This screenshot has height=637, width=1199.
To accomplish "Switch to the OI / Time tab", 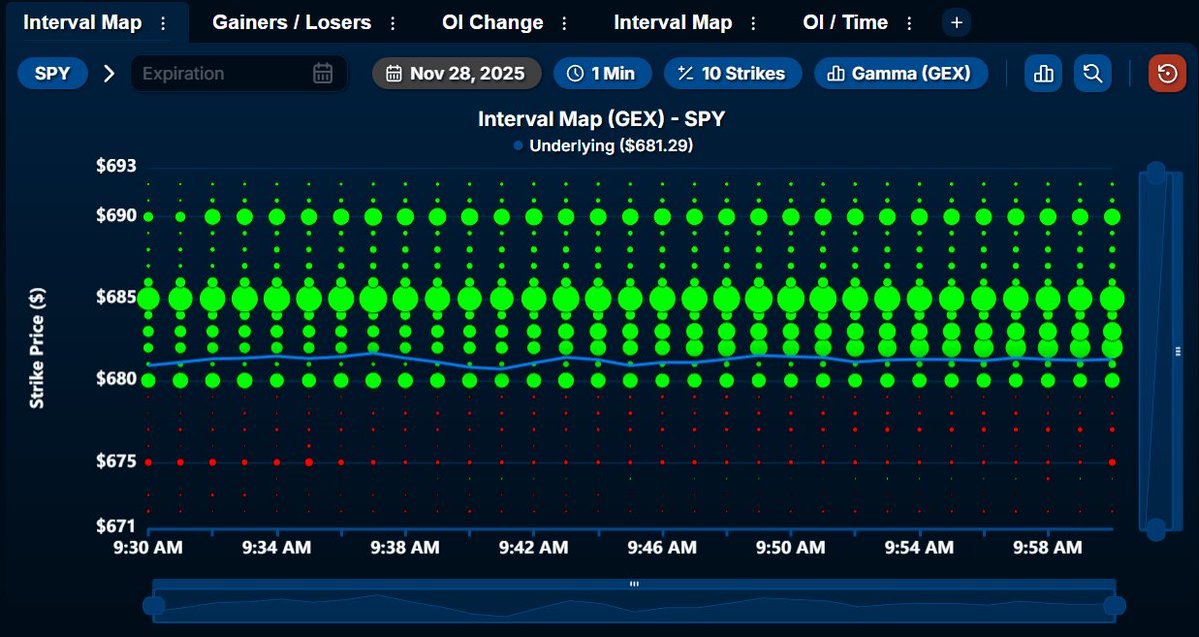I will (844, 21).
